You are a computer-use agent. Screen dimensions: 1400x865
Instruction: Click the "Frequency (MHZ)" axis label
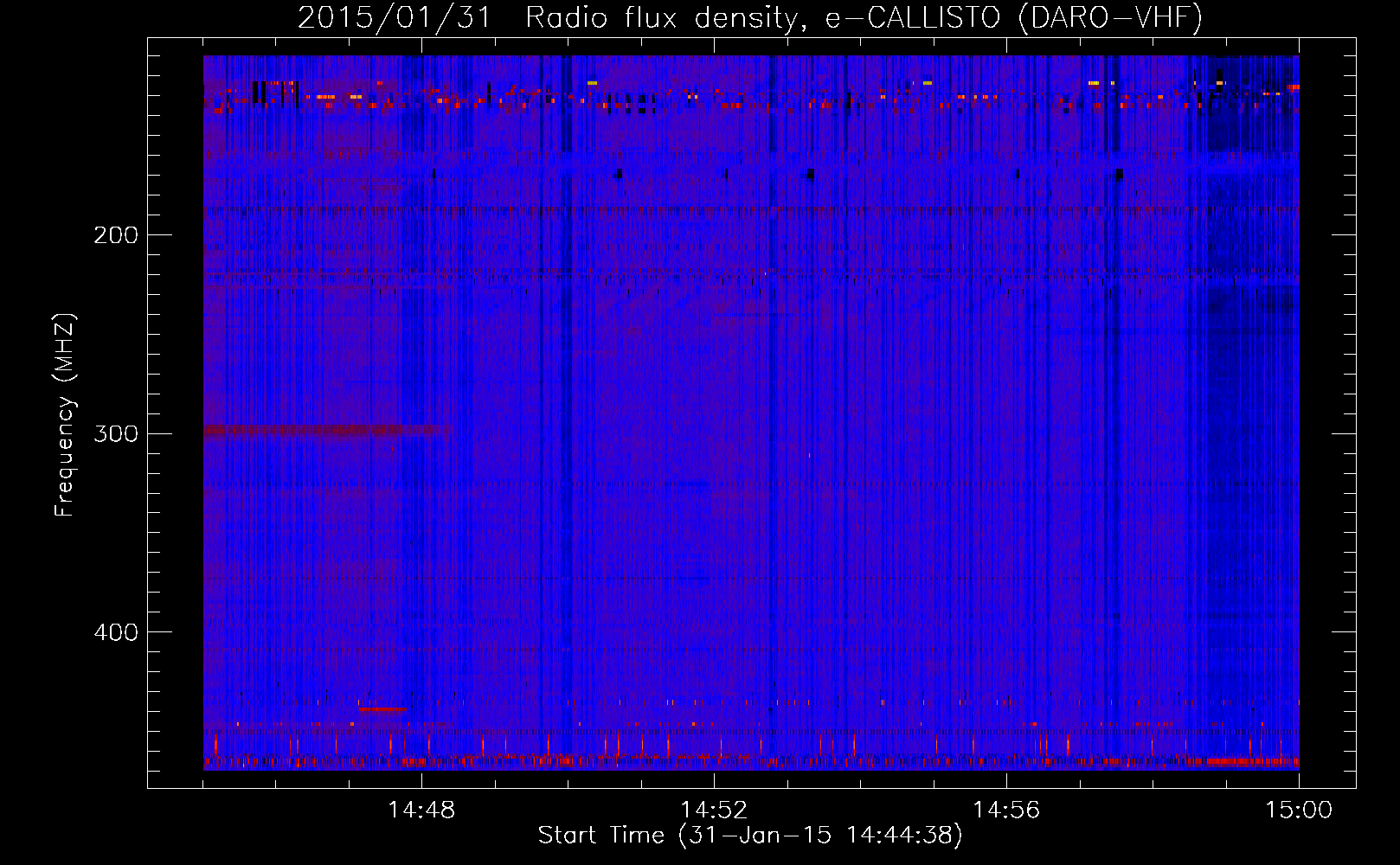click(x=65, y=414)
